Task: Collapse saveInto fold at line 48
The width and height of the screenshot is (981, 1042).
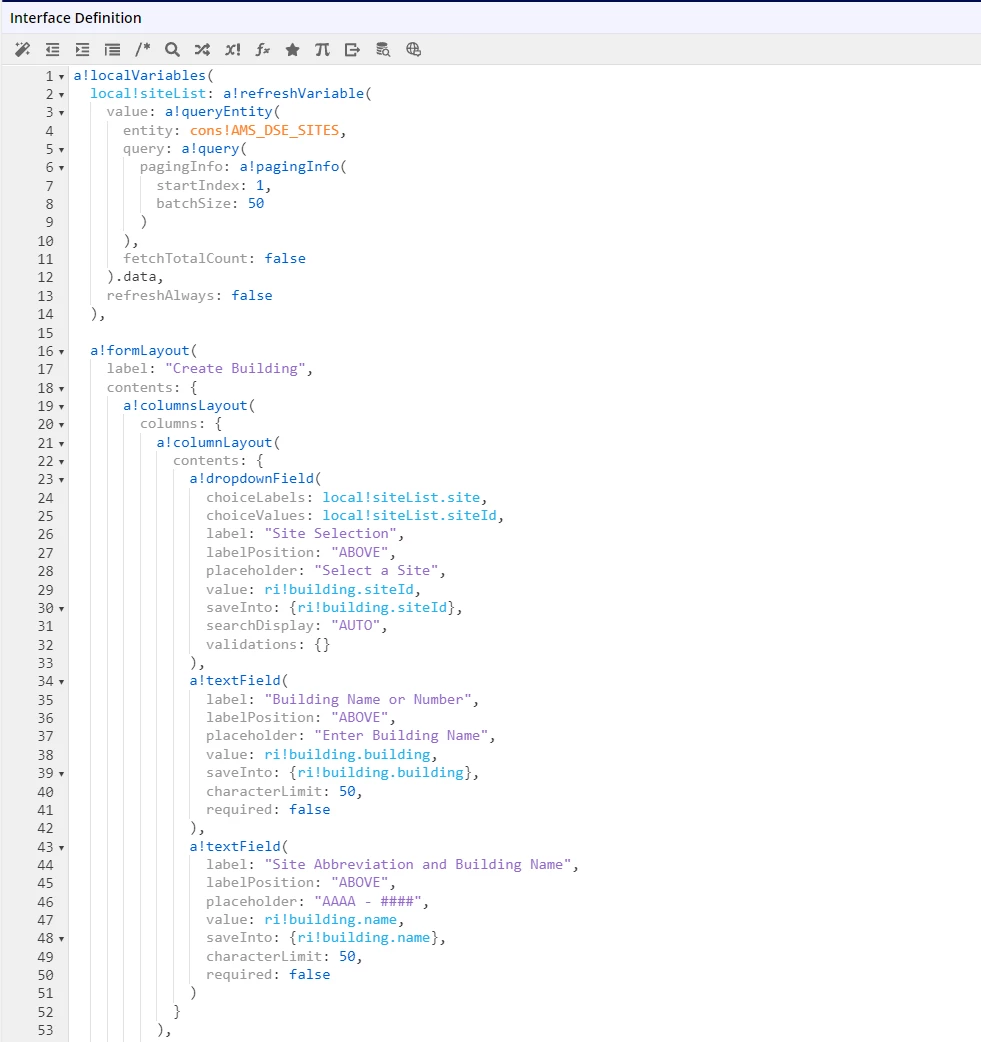Action: (x=61, y=939)
